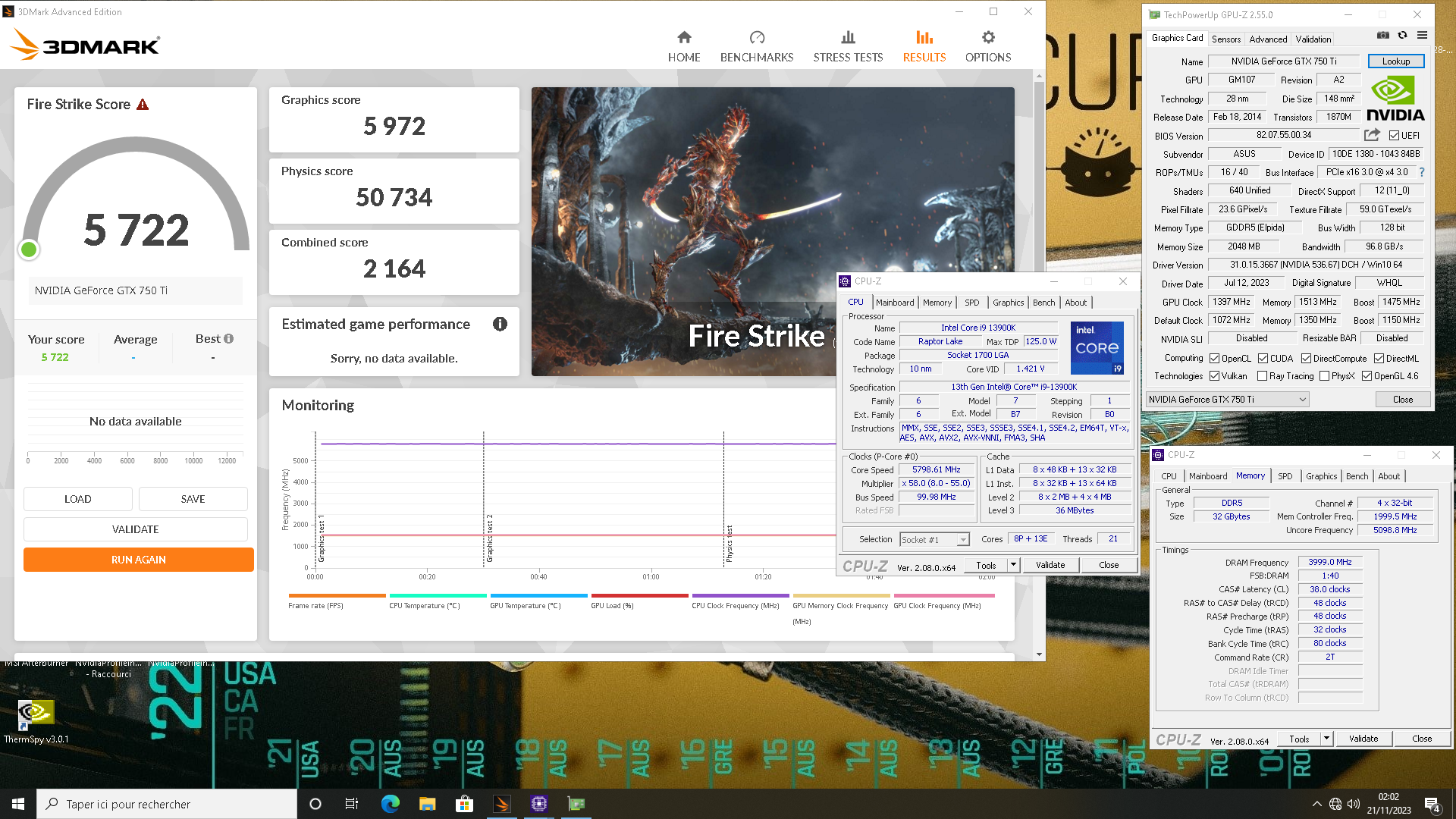The width and height of the screenshot is (1456, 819).
Task: Click the Windows taskbar search box
Action: coord(167,804)
